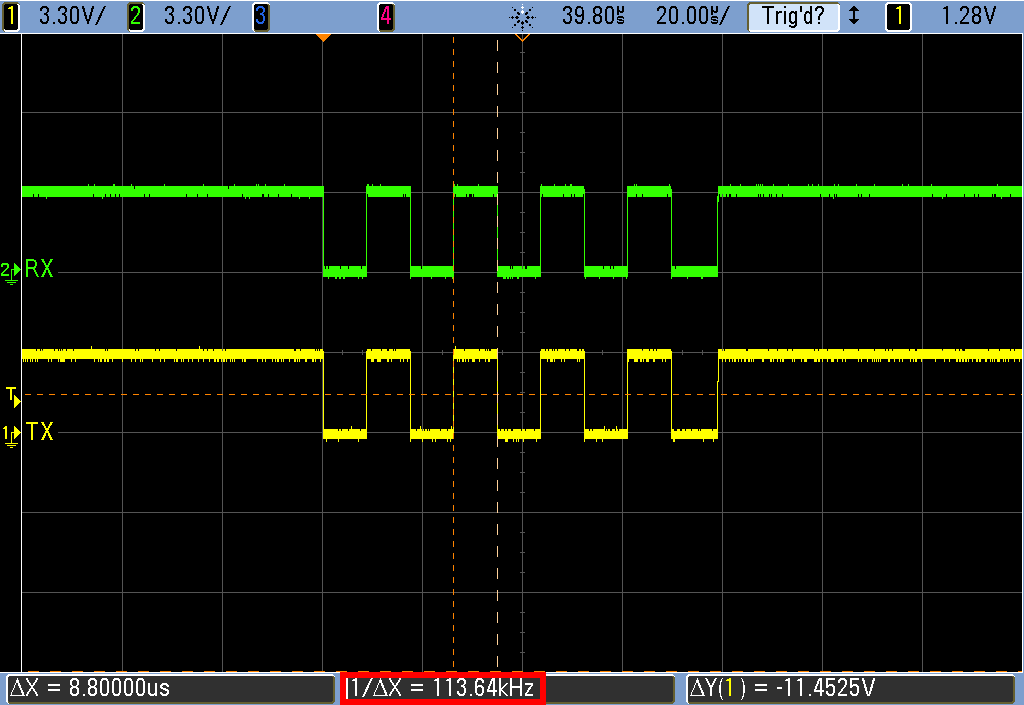Screen dimensions: 1024x705
Task: Click the Trig'd? status button
Action: tap(792, 16)
